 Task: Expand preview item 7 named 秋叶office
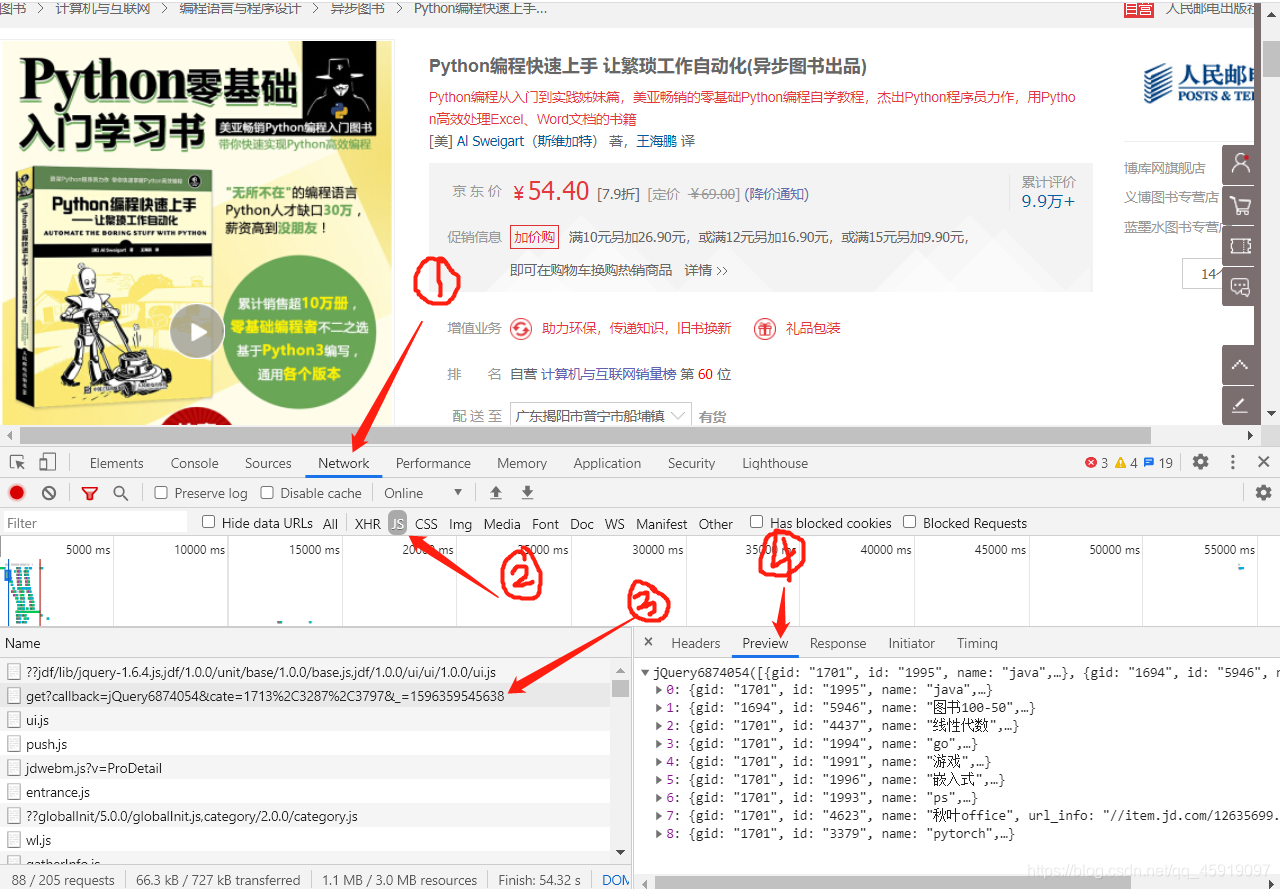[658, 816]
